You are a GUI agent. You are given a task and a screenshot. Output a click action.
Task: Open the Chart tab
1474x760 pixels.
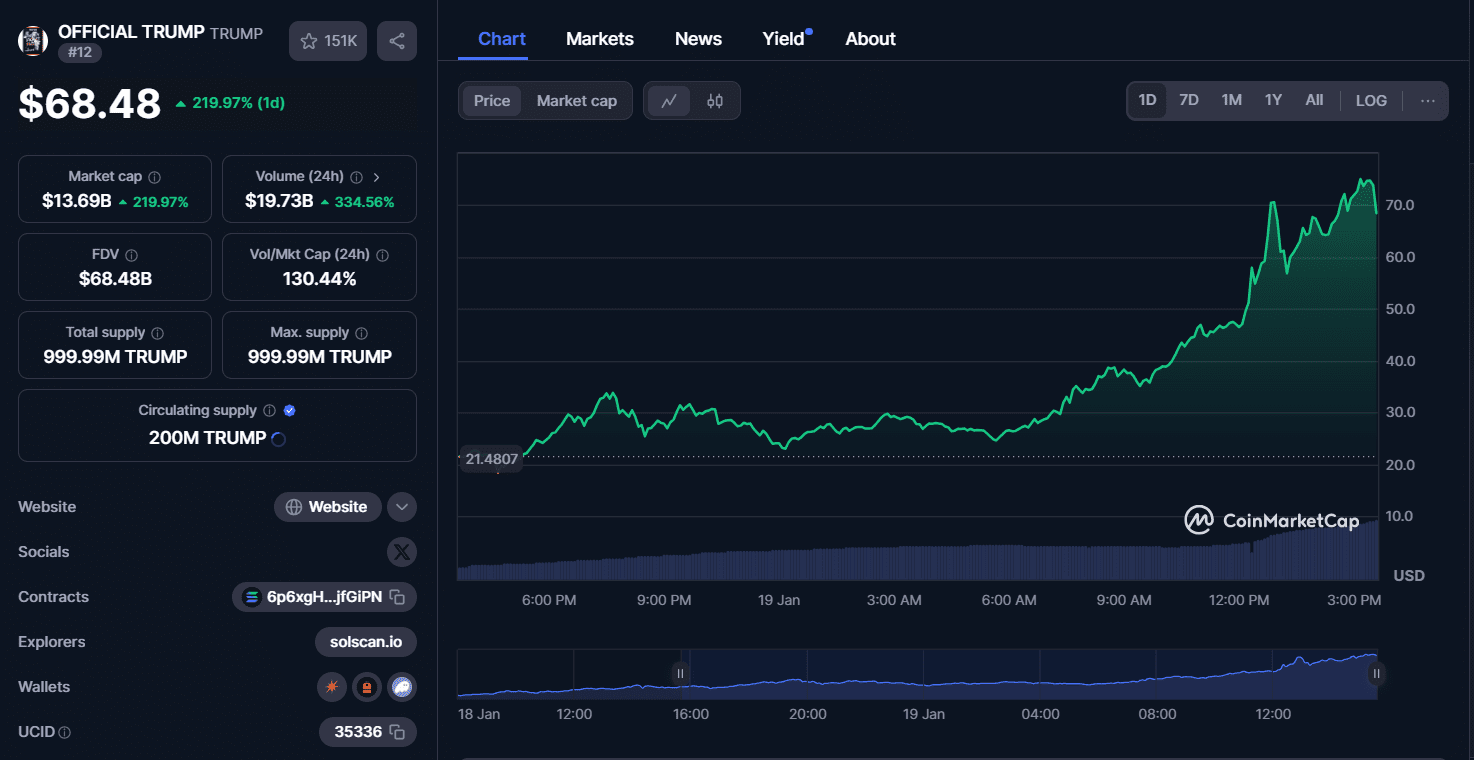point(502,39)
